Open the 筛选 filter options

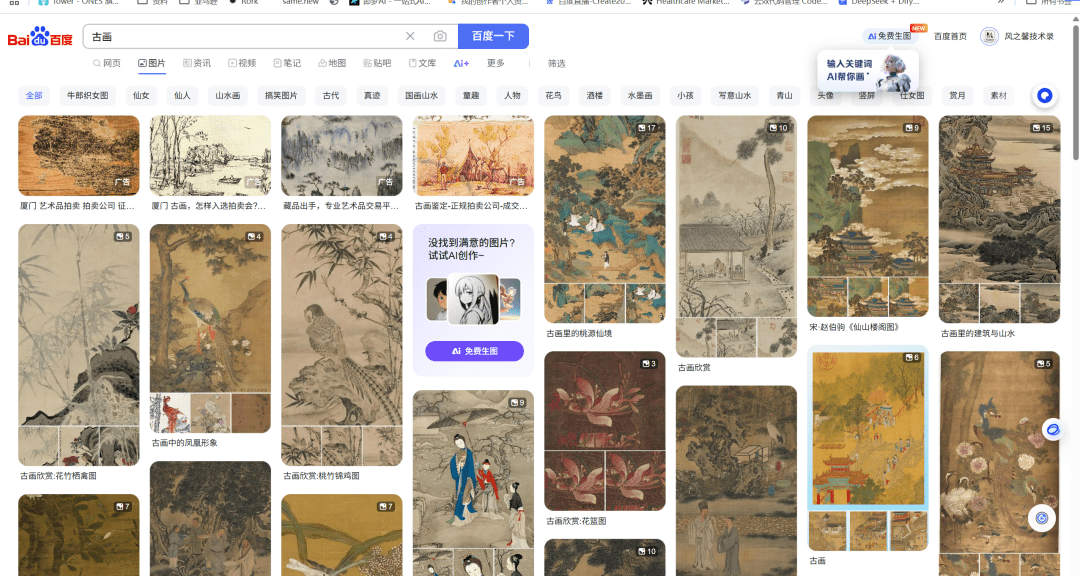tap(557, 63)
